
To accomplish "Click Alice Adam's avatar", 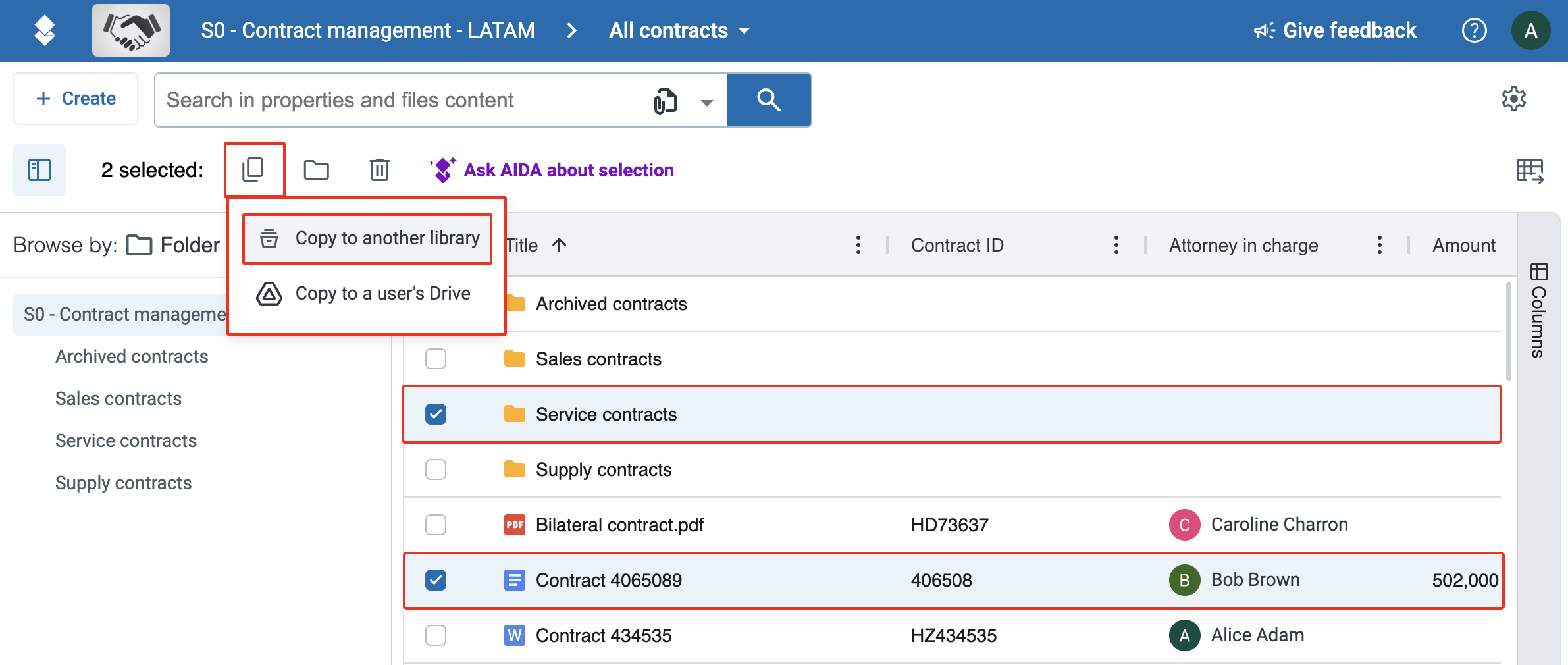I will coord(1184,635).
